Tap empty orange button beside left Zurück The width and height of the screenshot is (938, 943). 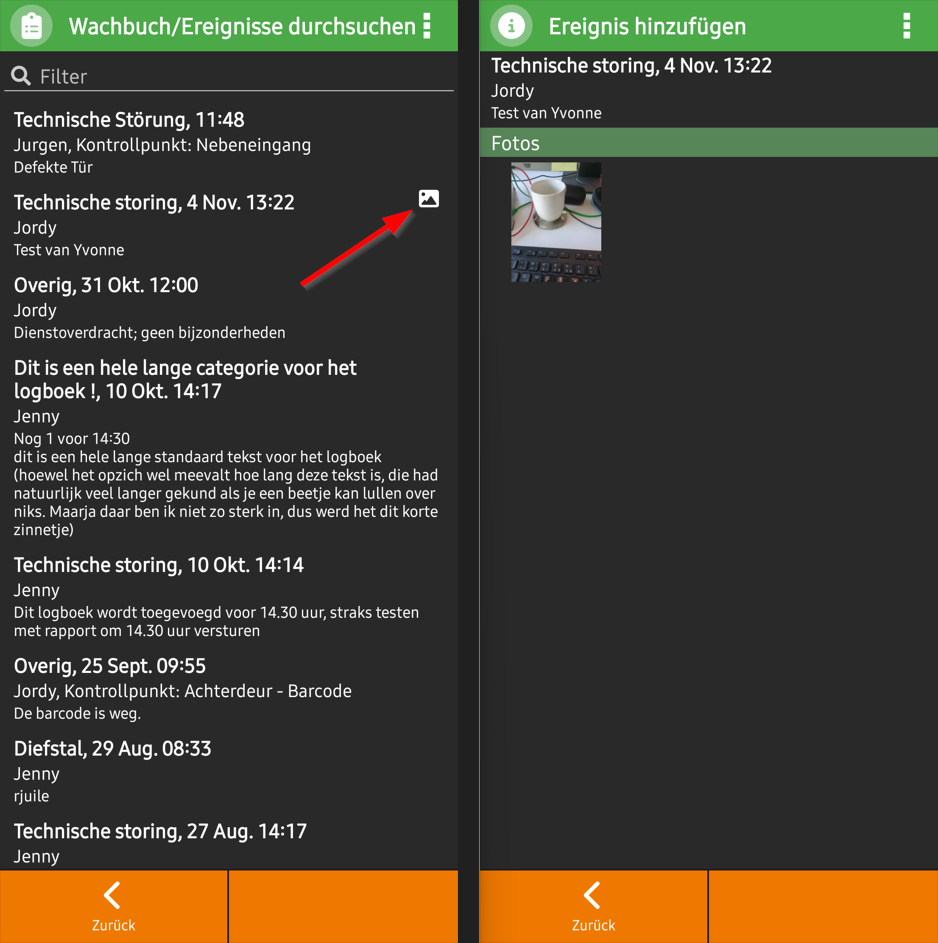pos(343,906)
